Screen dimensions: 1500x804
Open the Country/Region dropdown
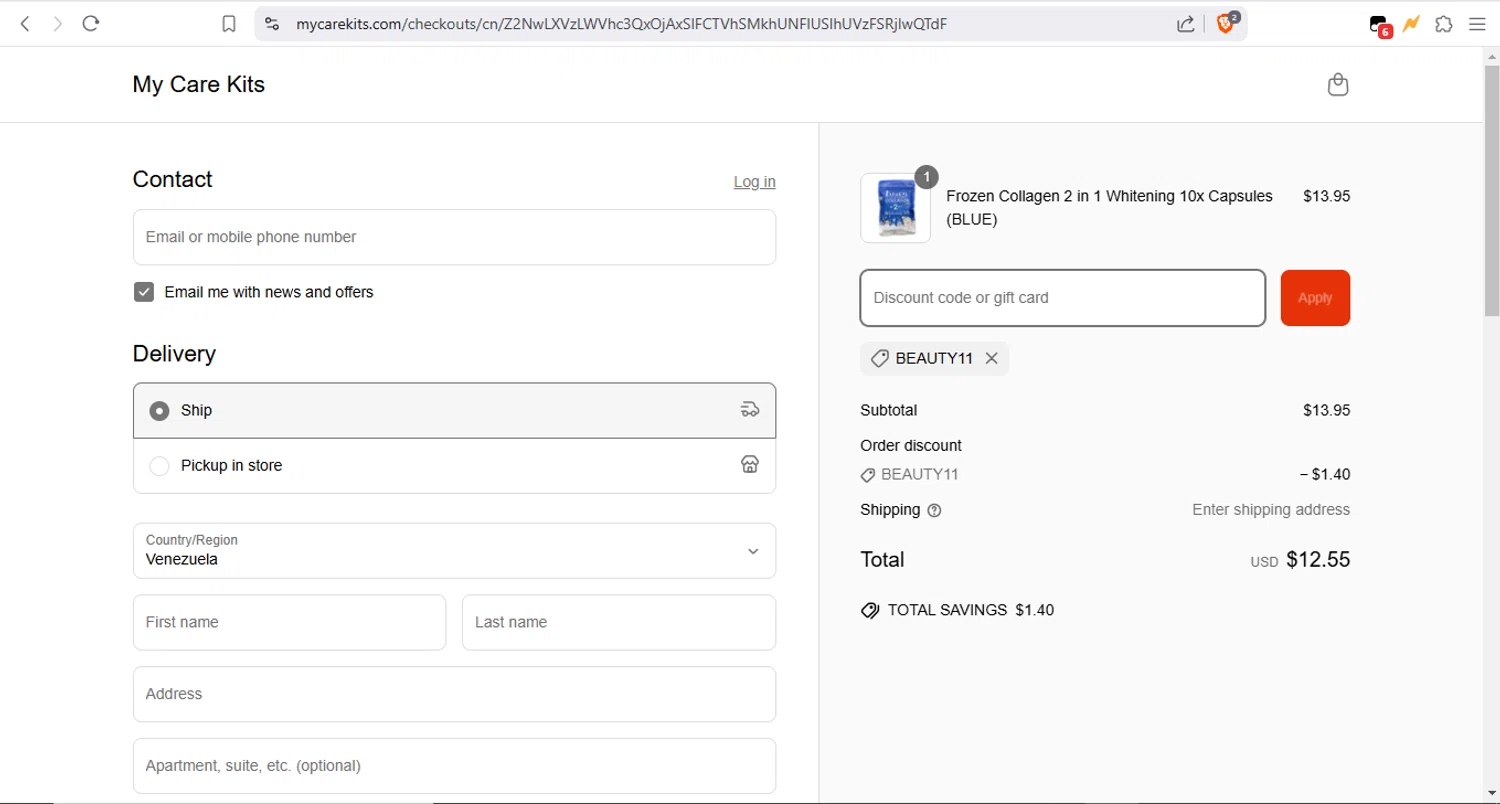454,550
